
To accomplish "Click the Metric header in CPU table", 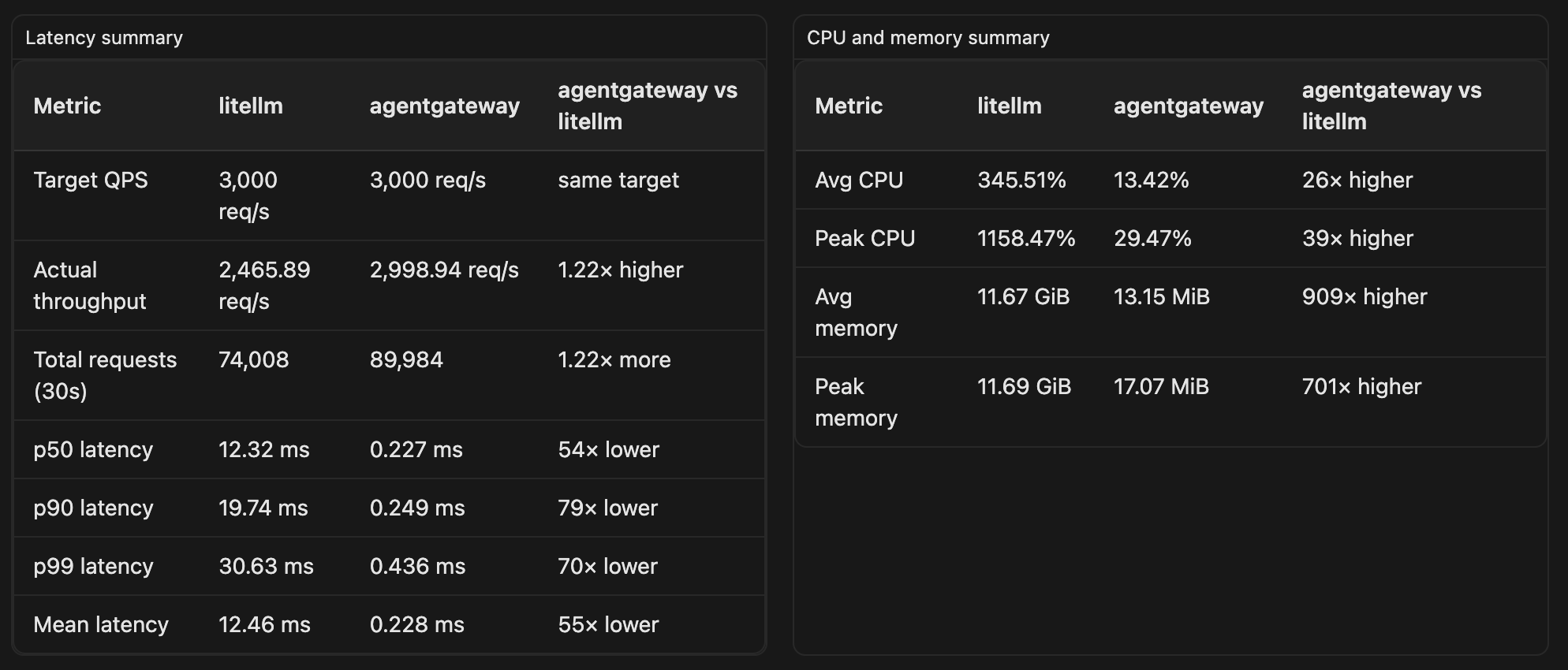I will (849, 106).
